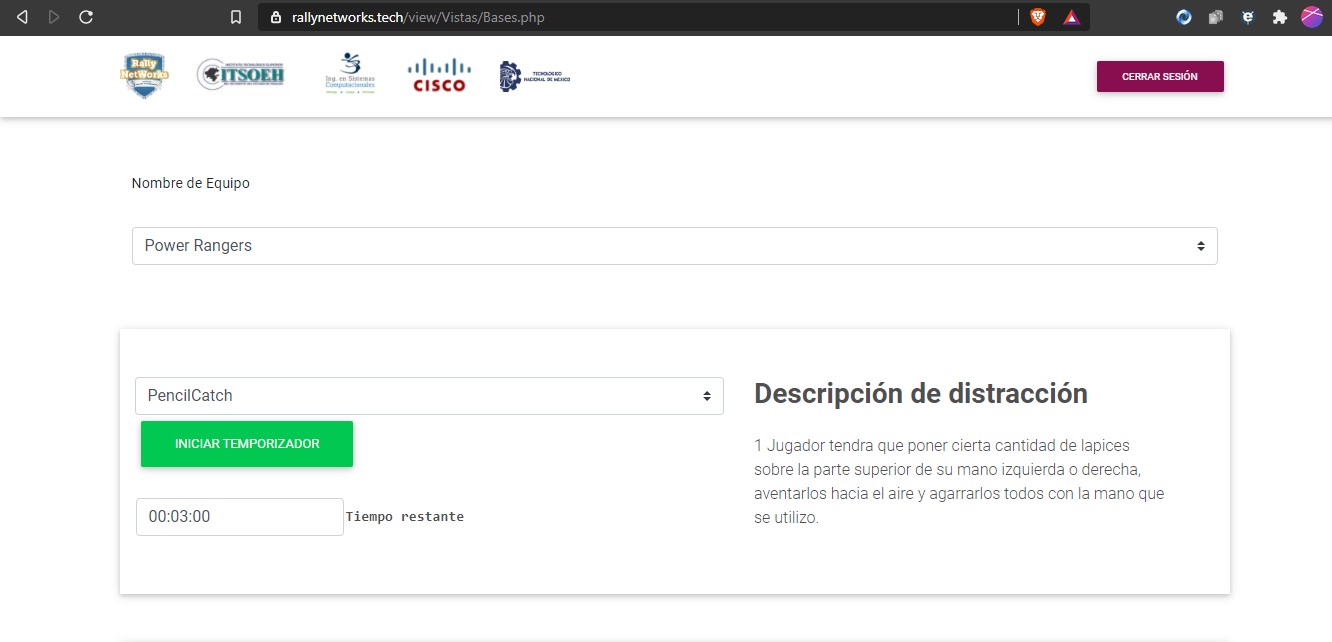Reload the page with the refresh icon
Image resolution: width=1332 pixels, height=642 pixels.
[86, 17]
